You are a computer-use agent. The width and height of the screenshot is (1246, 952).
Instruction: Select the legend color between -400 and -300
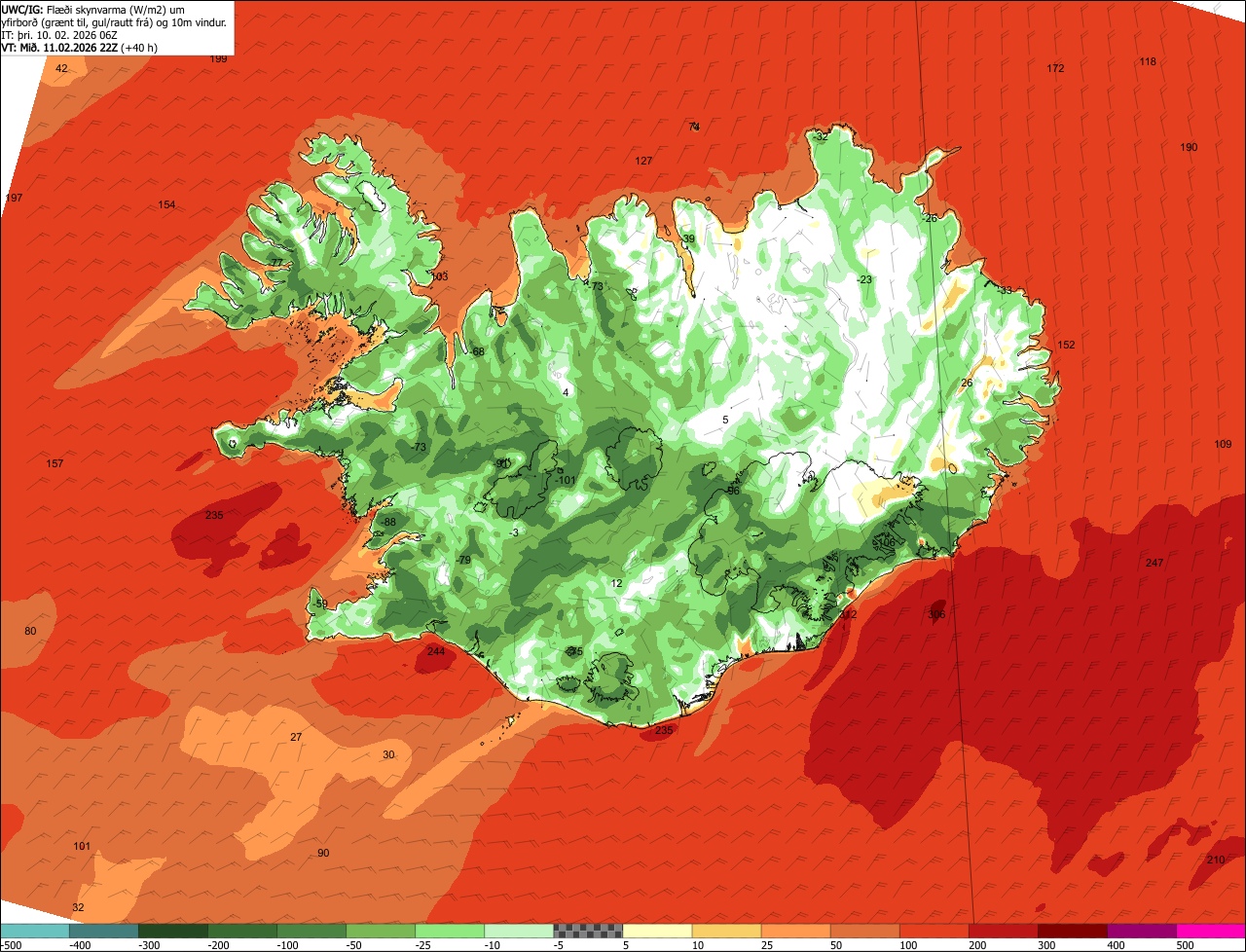click(x=104, y=931)
